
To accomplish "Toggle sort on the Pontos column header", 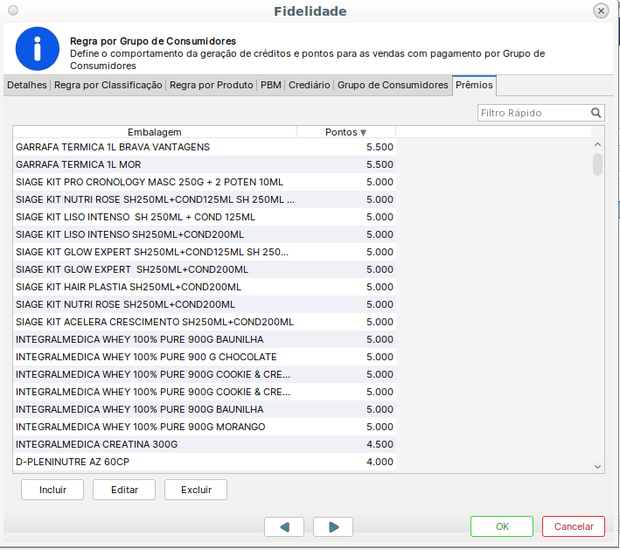I will click(346, 132).
